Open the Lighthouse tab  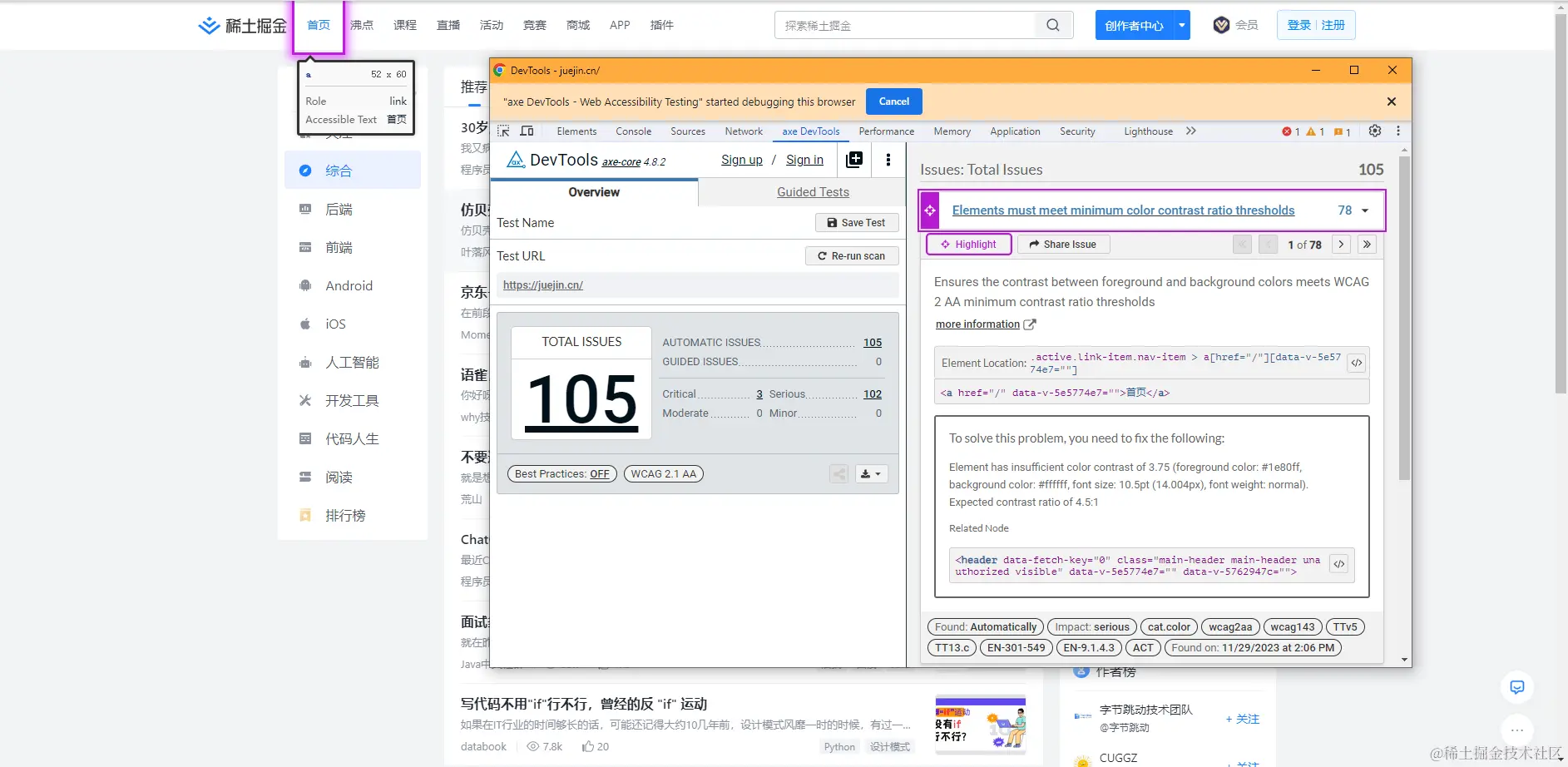[x=1148, y=131]
